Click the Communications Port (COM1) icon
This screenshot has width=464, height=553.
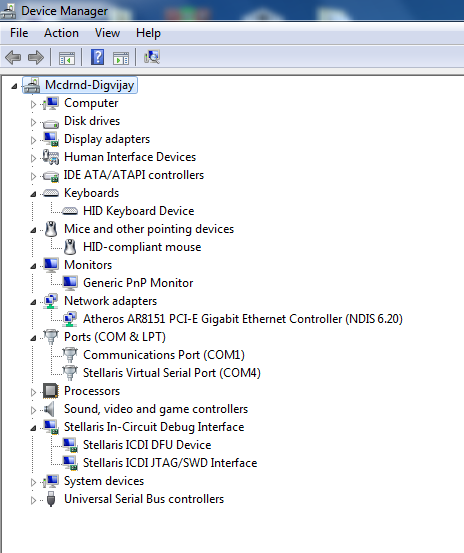tap(70, 355)
